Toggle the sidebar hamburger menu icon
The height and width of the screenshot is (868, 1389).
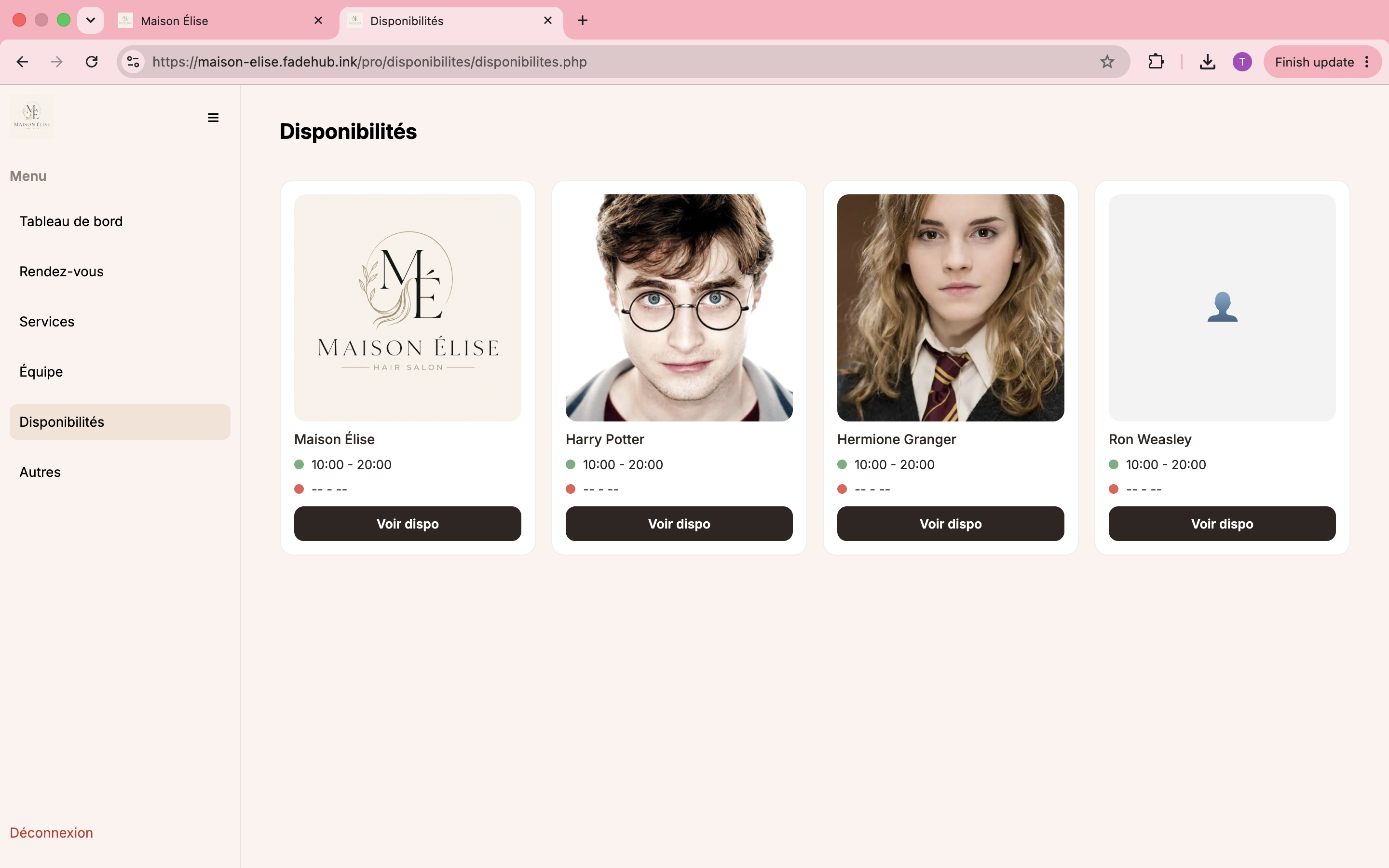[x=213, y=118]
